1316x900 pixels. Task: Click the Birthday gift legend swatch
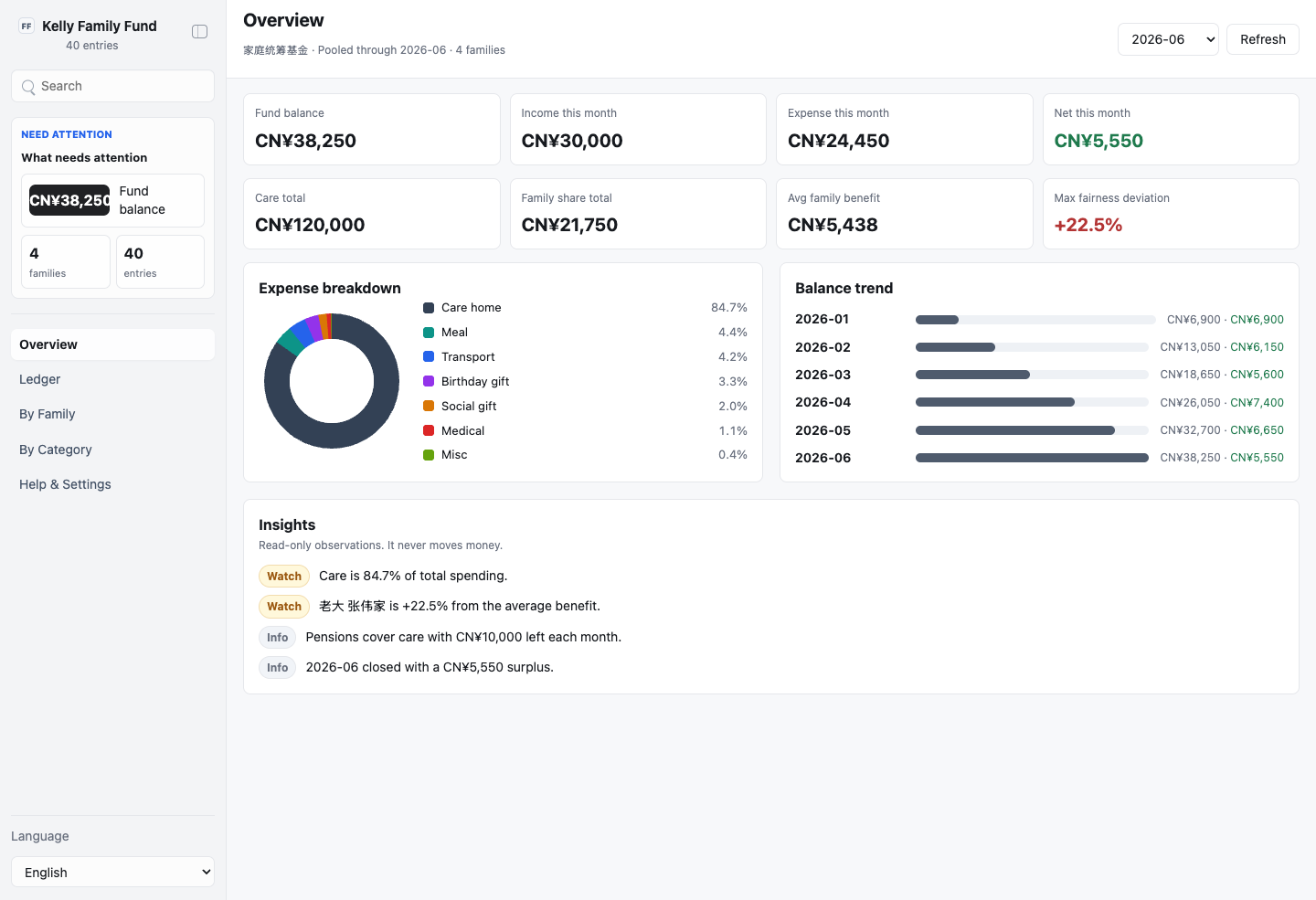[x=429, y=382]
